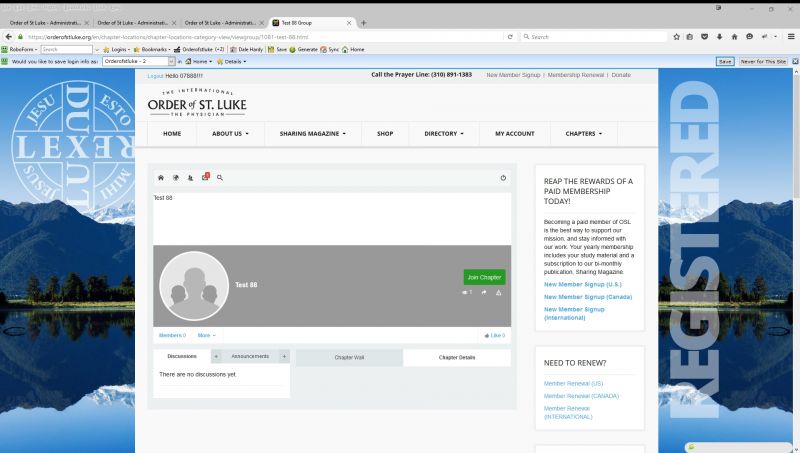This screenshot has height=453, width=800.
Task: Click the browser Home icon
Action: tap(734, 37)
